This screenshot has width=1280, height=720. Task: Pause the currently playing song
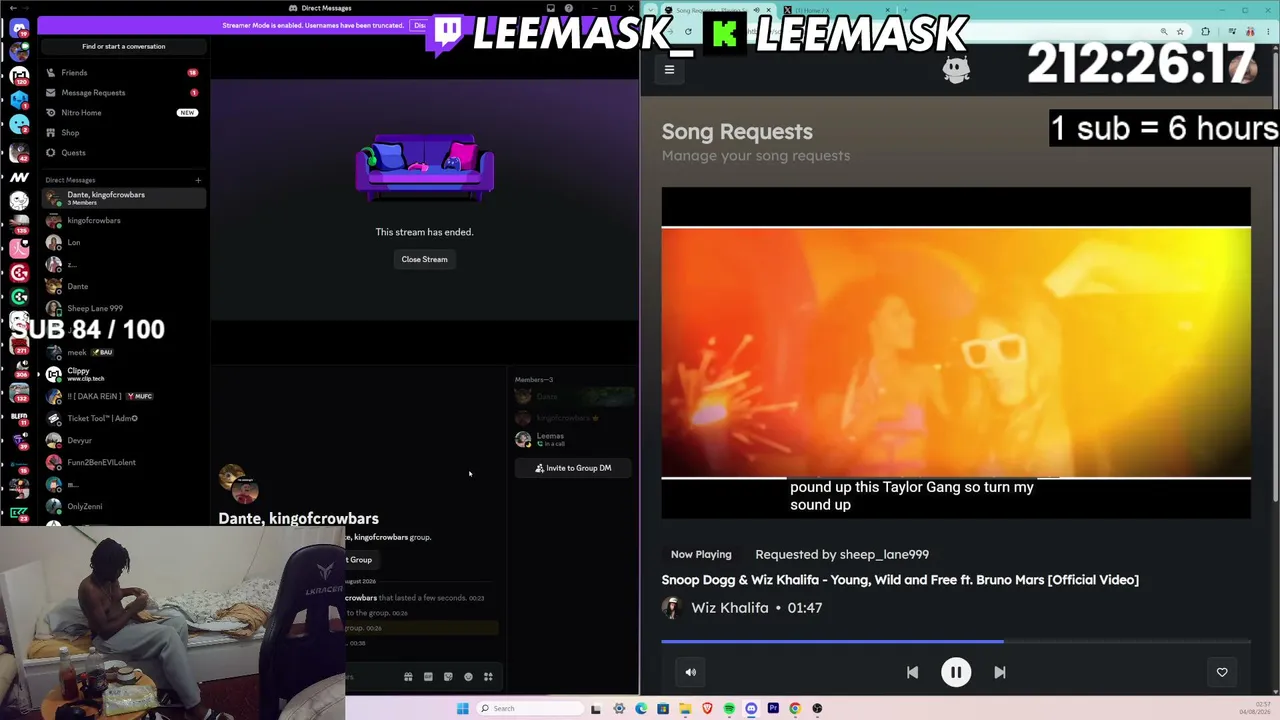point(956,672)
